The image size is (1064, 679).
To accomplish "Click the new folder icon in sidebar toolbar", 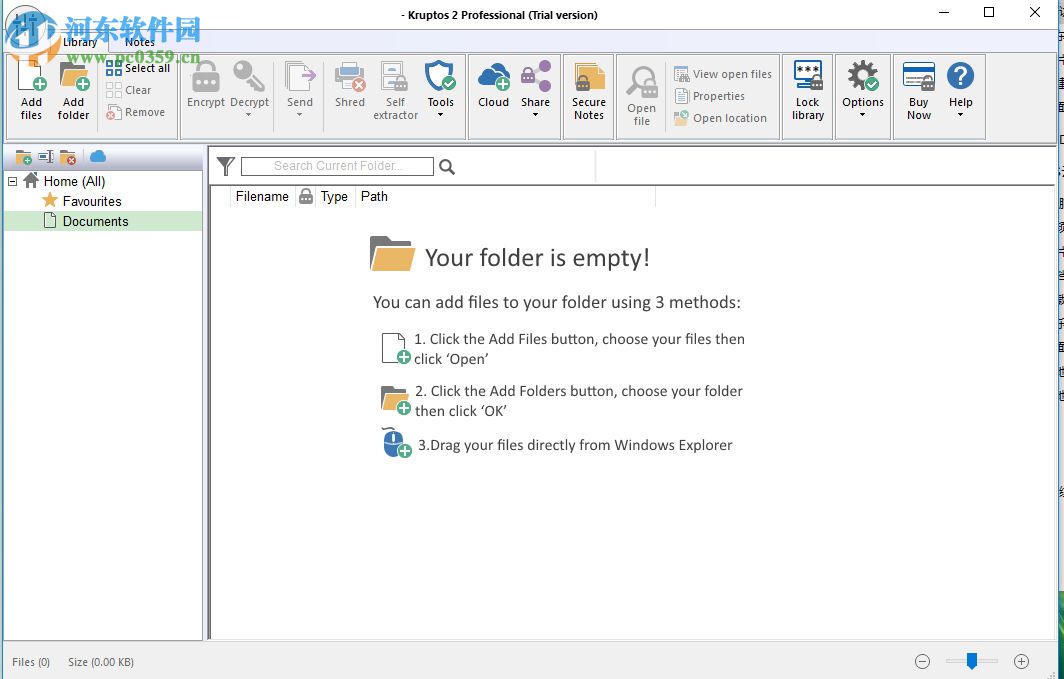I will (x=24, y=157).
